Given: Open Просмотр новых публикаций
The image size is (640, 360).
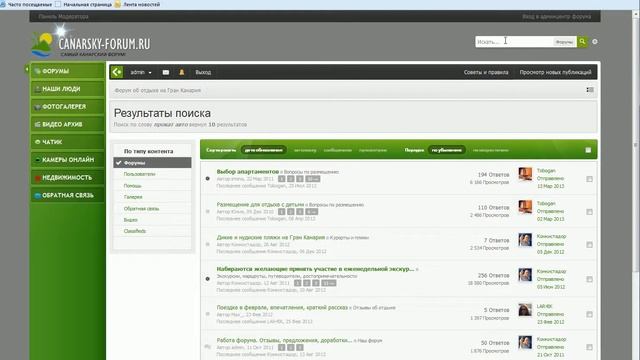Looking at the screenshot, I should (555, 72).
